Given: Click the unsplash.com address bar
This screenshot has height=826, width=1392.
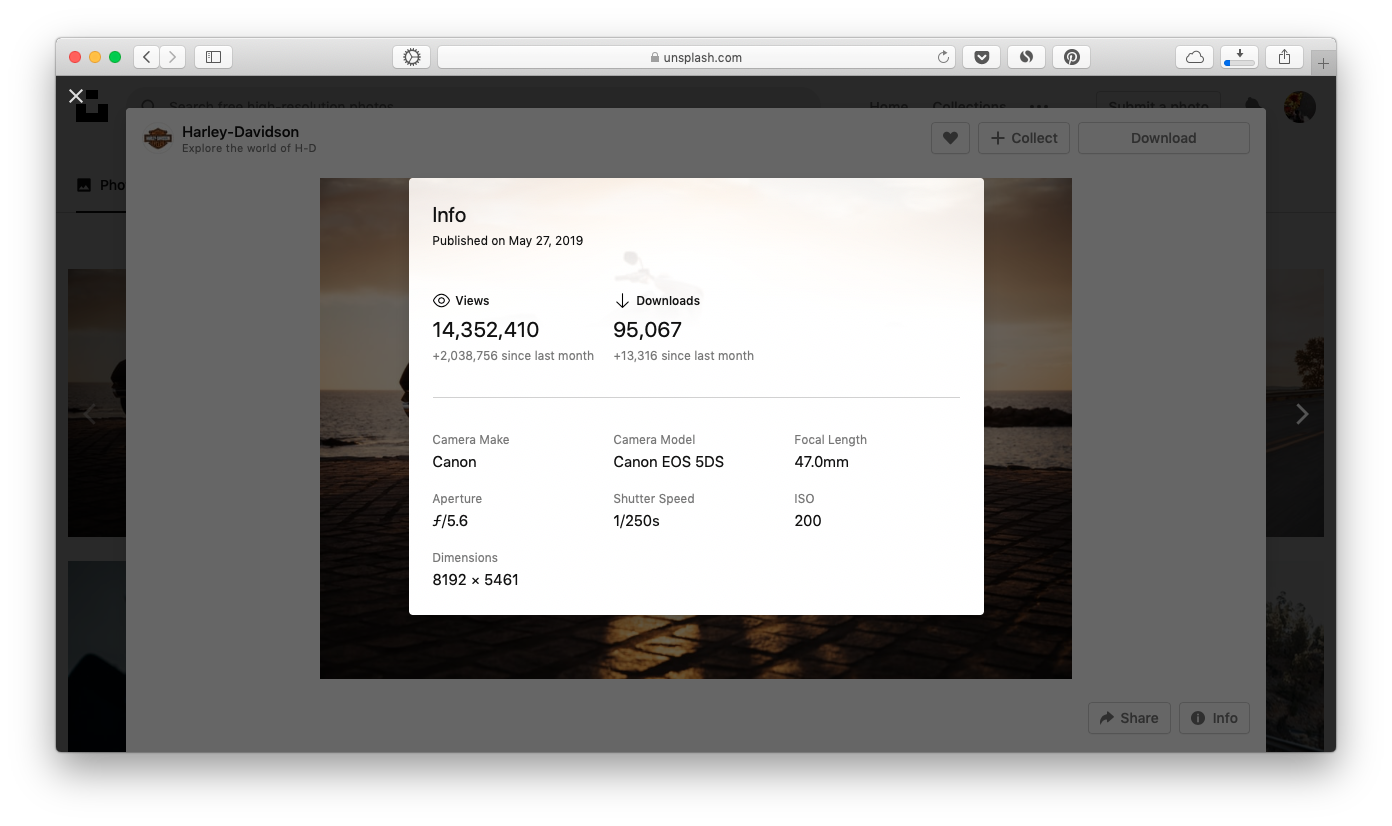Looking at the screenshot, I should click(x=696, y=57).
